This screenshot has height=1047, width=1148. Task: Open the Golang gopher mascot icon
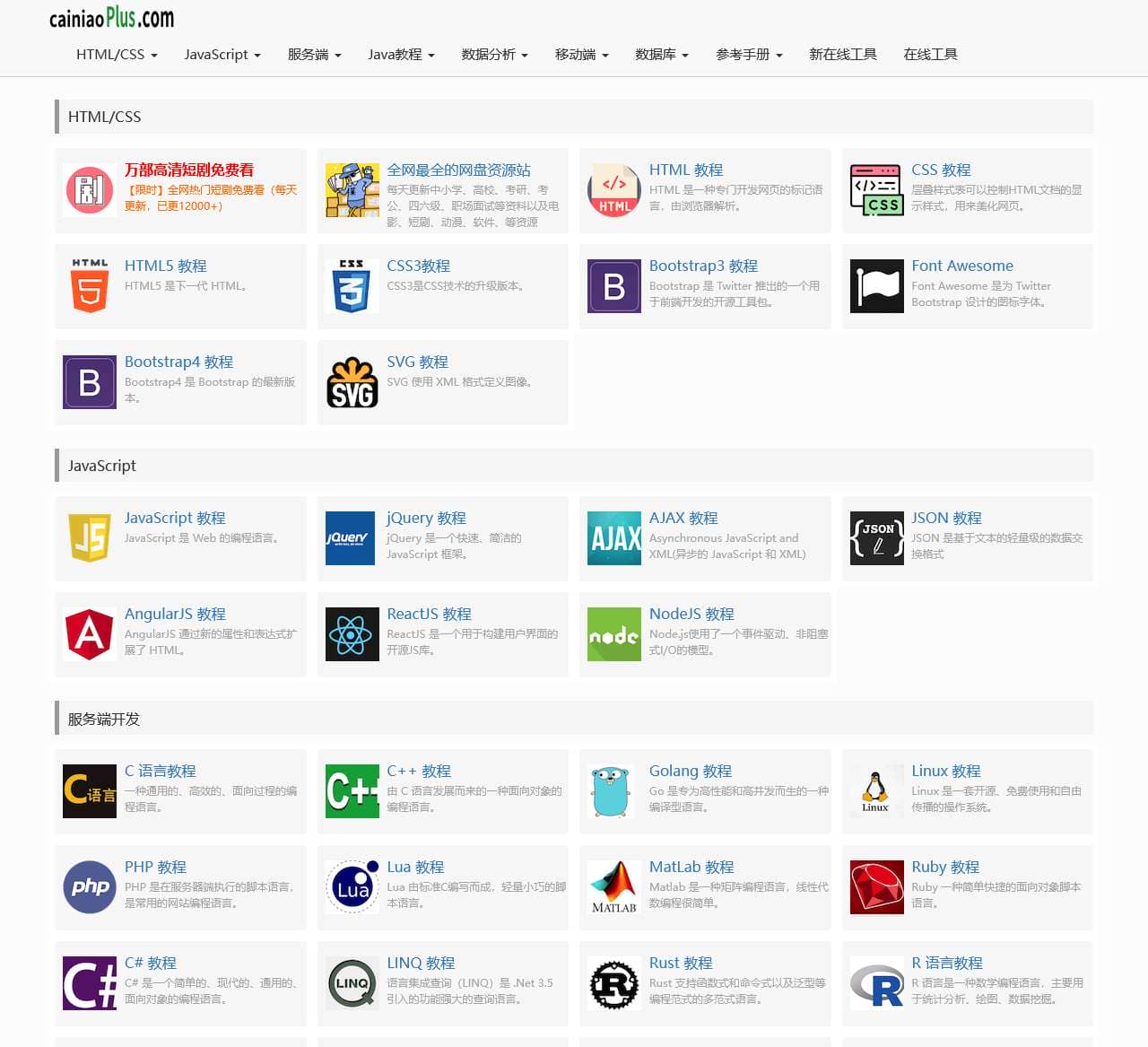613,791
